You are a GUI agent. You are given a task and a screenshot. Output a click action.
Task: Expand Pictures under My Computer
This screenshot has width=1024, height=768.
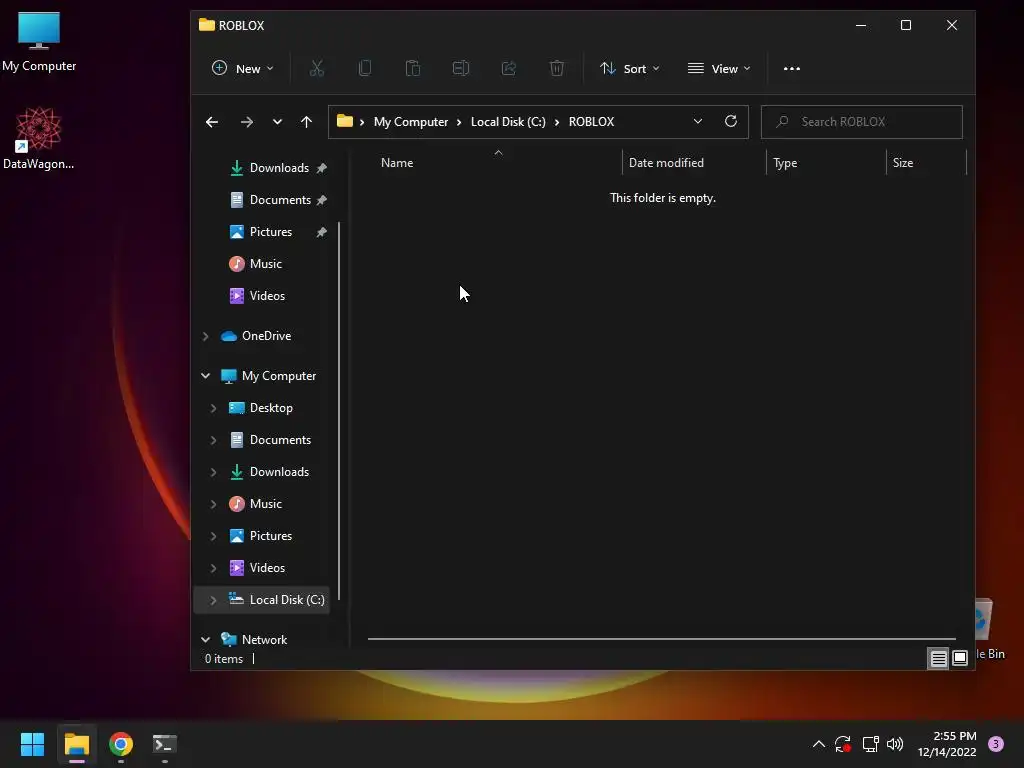[214, 536]
